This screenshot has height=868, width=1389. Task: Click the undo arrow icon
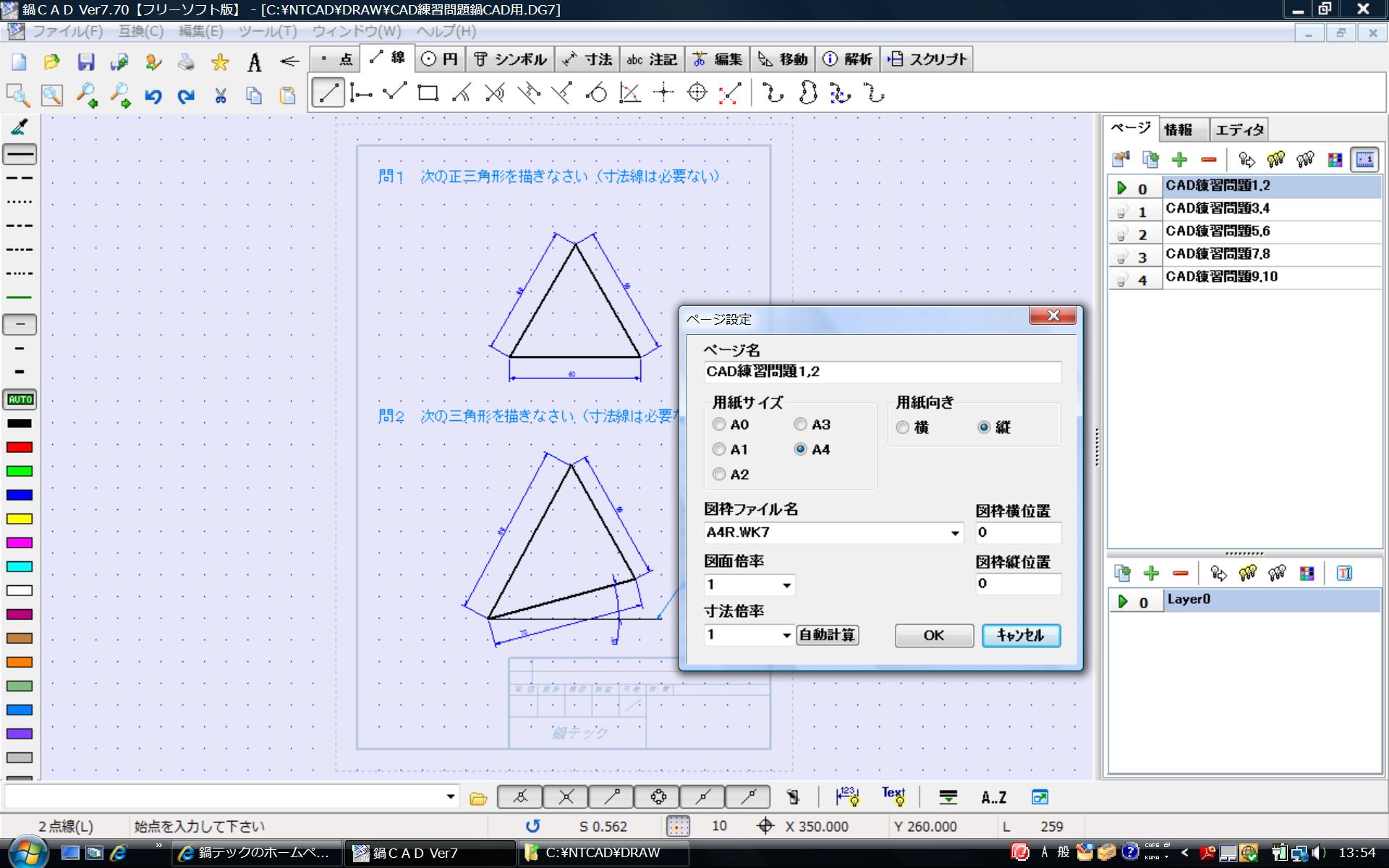click(x=153, y=95)
